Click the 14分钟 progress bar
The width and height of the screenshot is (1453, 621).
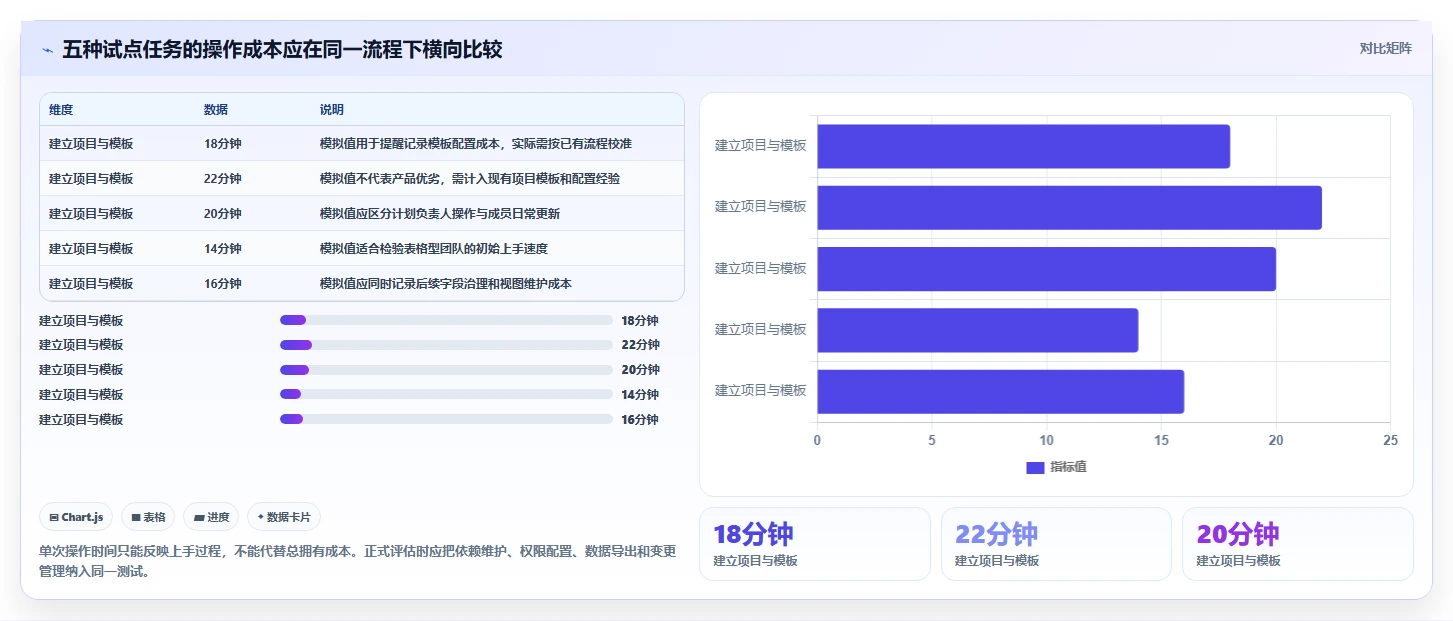pyautogui.click(x=446, y=394)
